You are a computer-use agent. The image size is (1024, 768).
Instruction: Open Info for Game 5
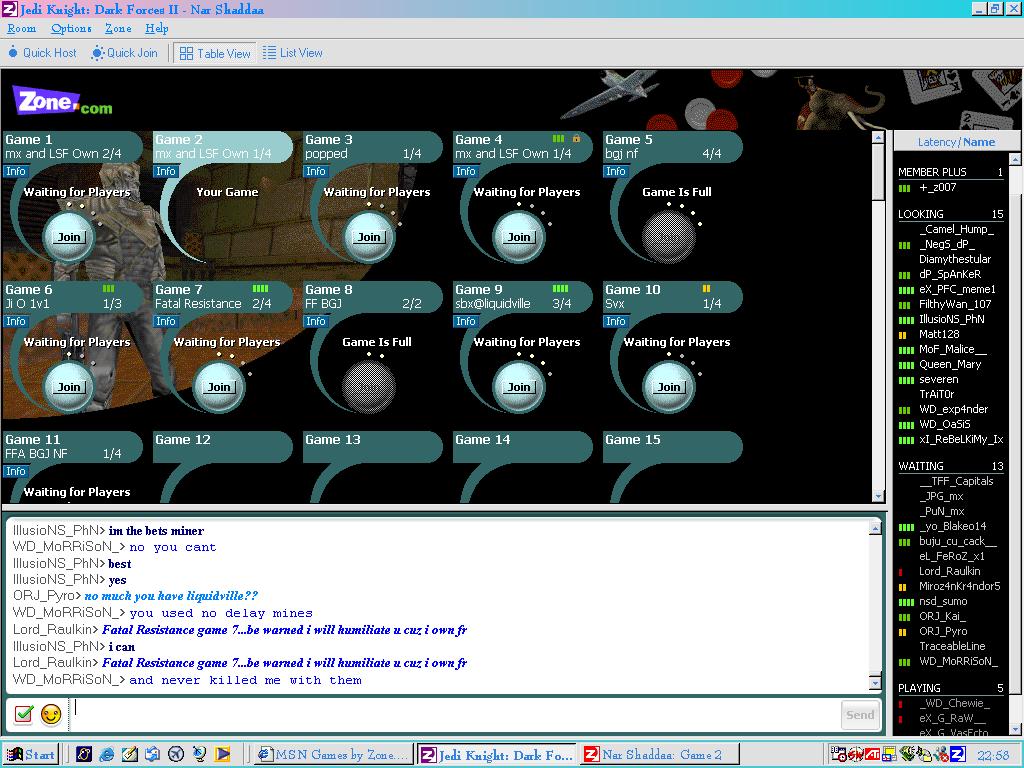615,171
